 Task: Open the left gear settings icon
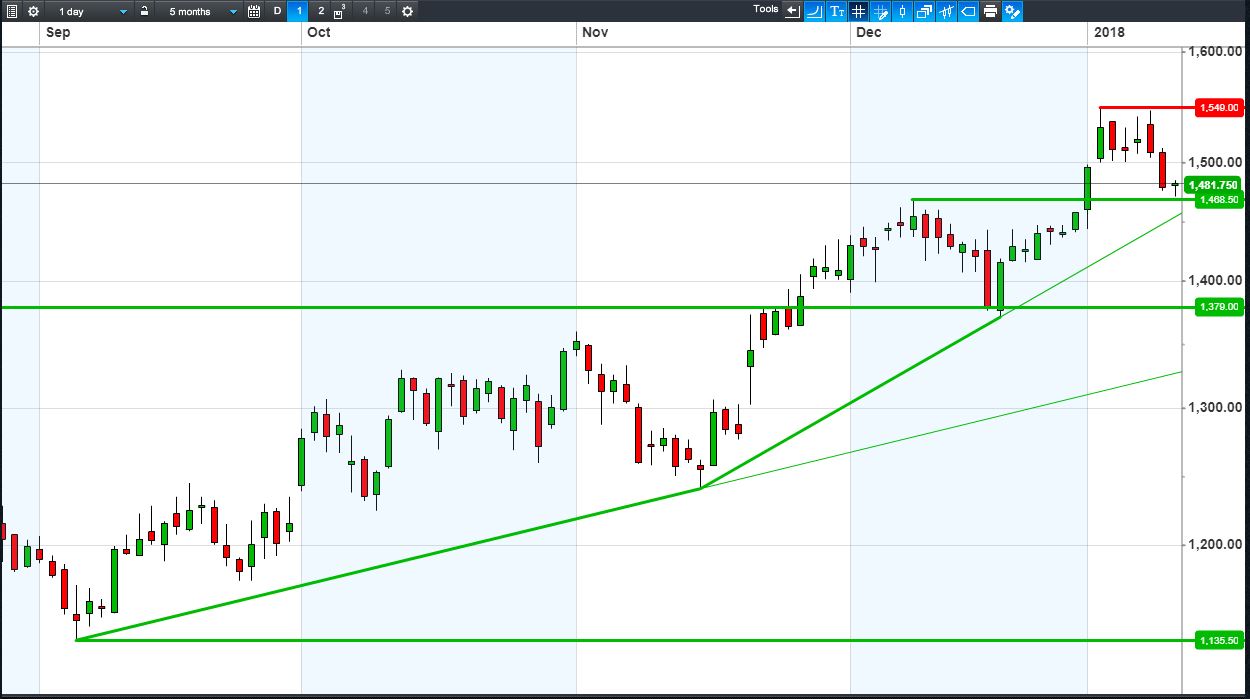click(x=33, y=11)
